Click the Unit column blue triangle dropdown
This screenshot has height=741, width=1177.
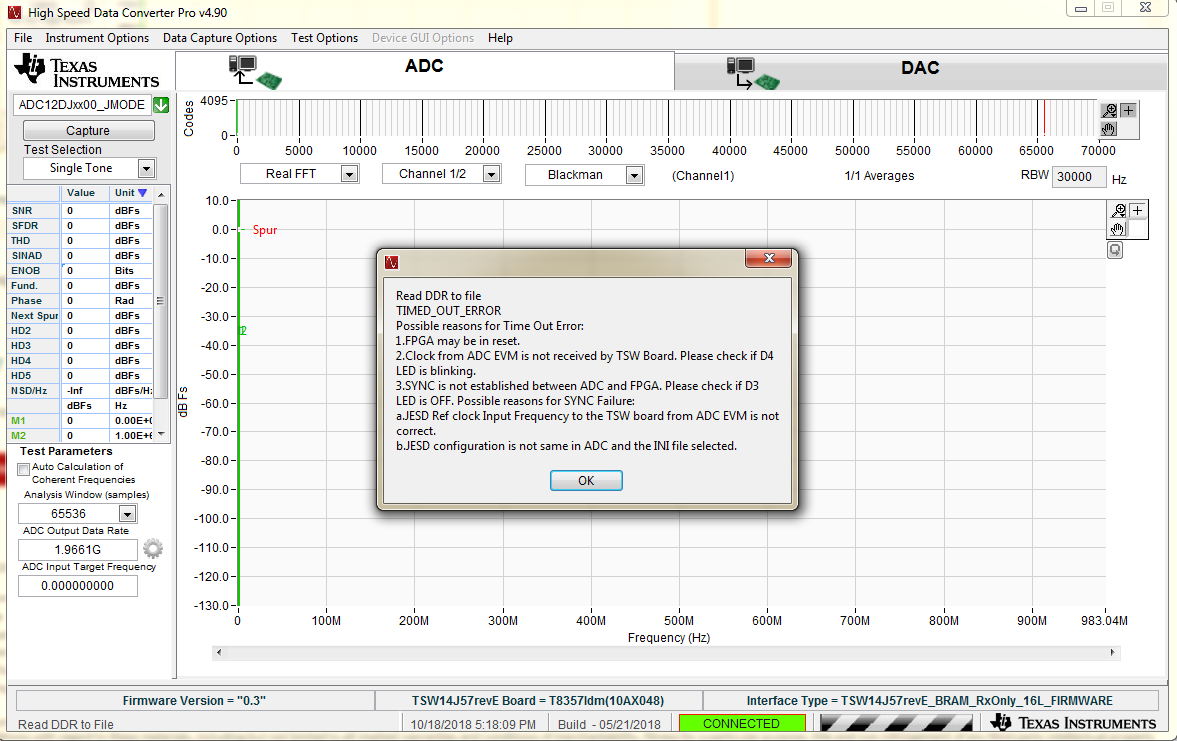pyautogui.click(x=143, y=193)
